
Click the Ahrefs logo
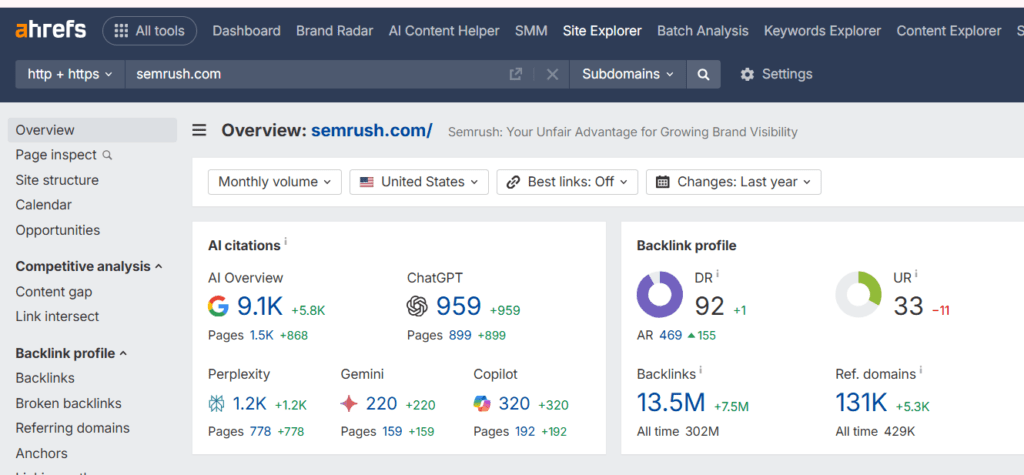coord(50,30)
